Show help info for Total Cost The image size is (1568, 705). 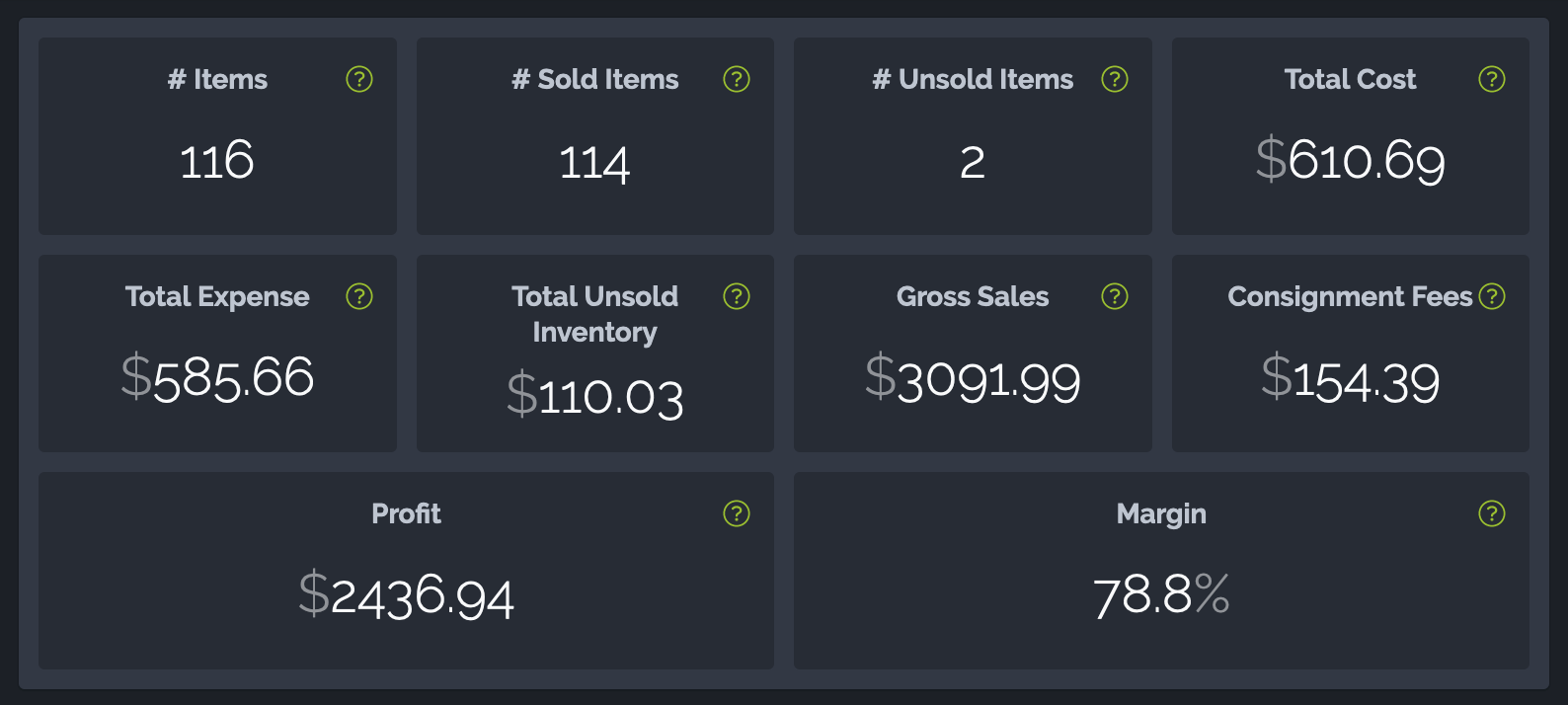[1492, 79]
